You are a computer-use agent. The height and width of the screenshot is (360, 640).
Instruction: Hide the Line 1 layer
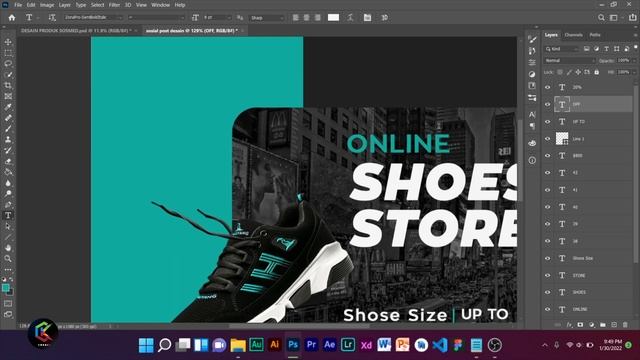(548, 139)
